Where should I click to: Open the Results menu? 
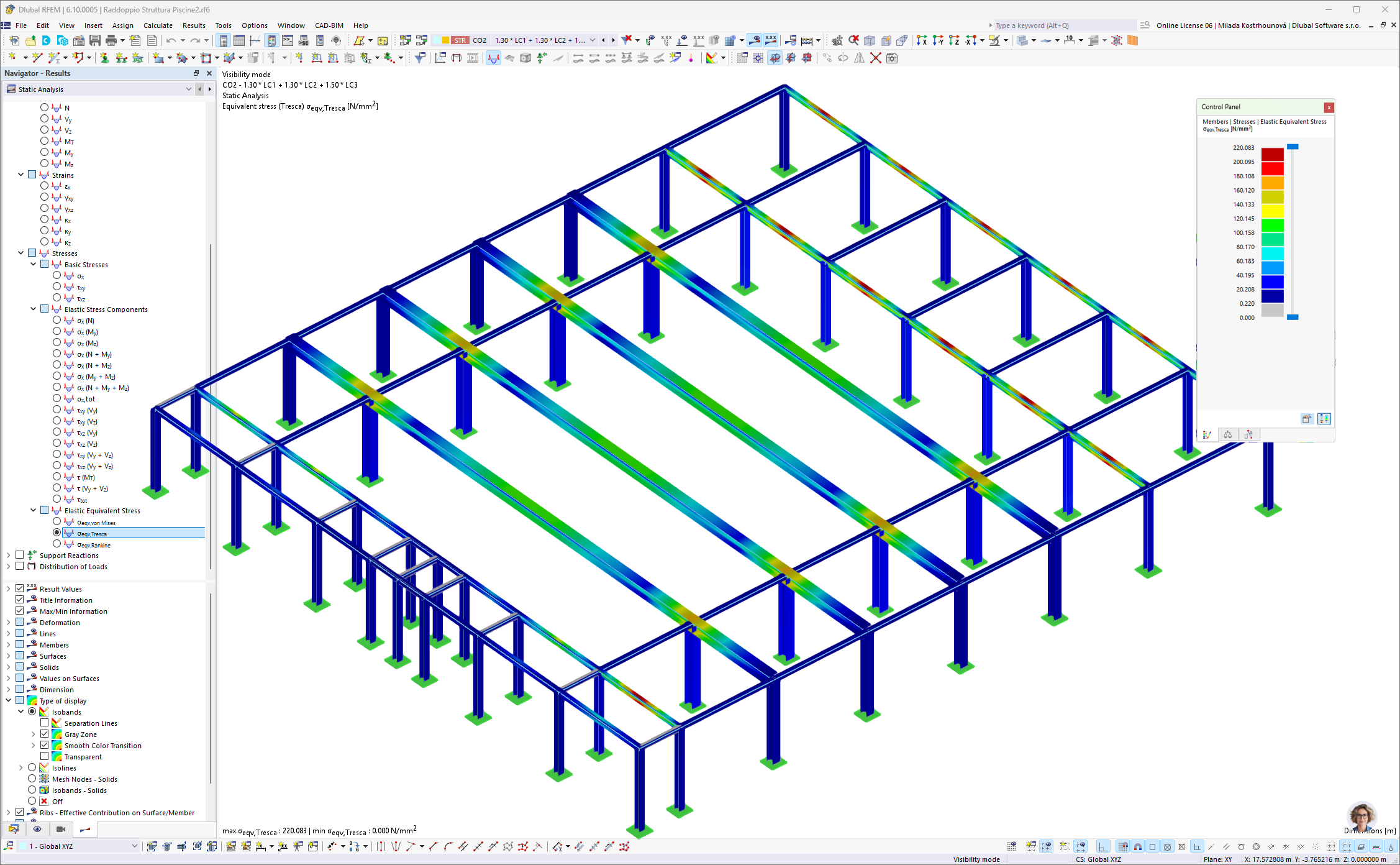click(x=194, y=25)
